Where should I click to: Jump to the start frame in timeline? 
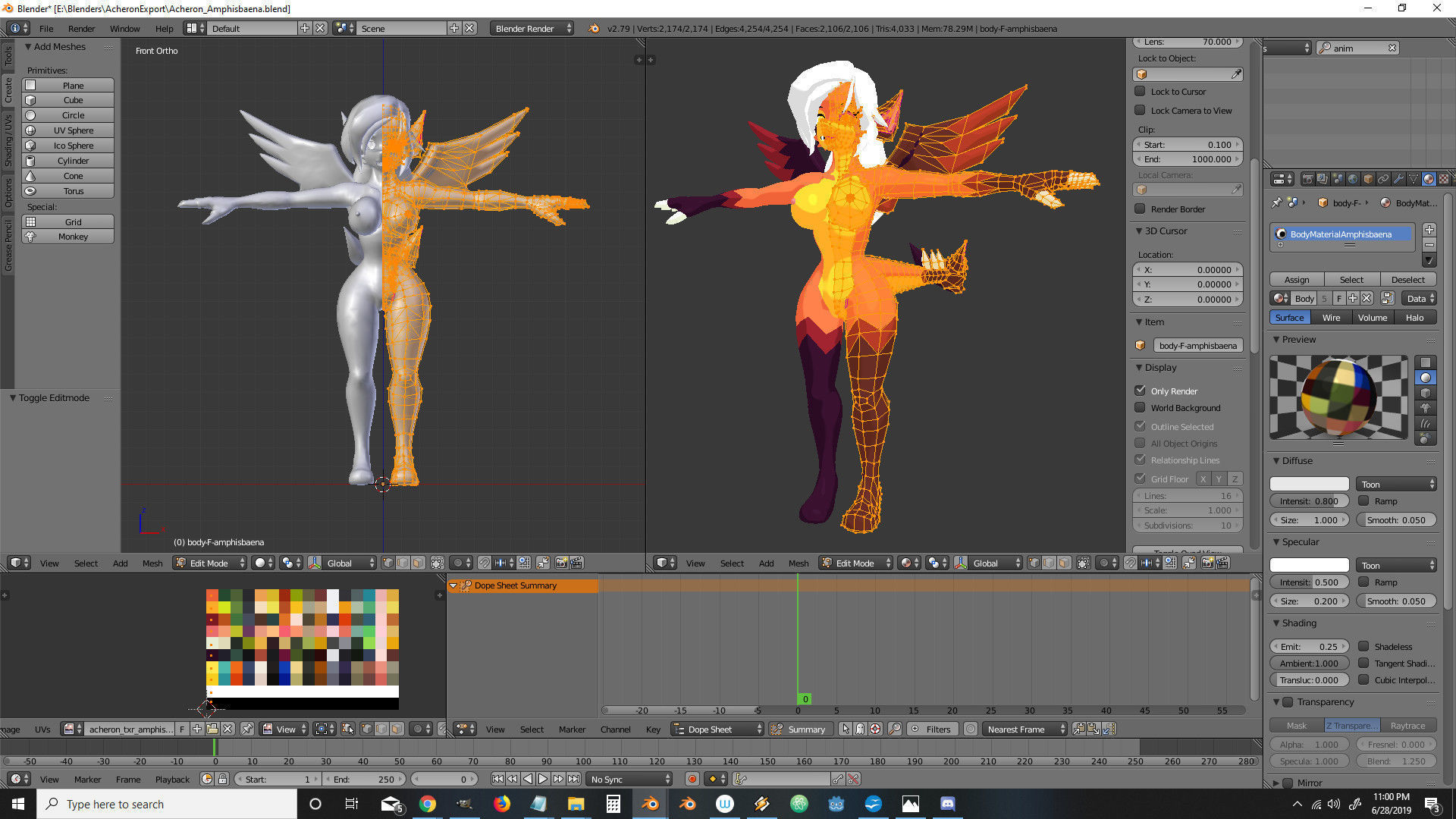[x=497, y=779]
